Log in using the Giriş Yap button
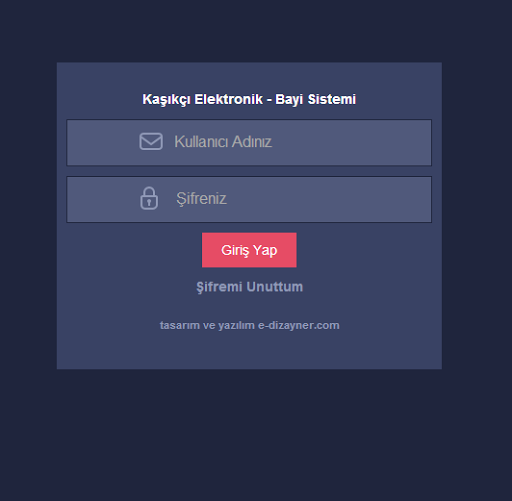 tap(249, 250)
